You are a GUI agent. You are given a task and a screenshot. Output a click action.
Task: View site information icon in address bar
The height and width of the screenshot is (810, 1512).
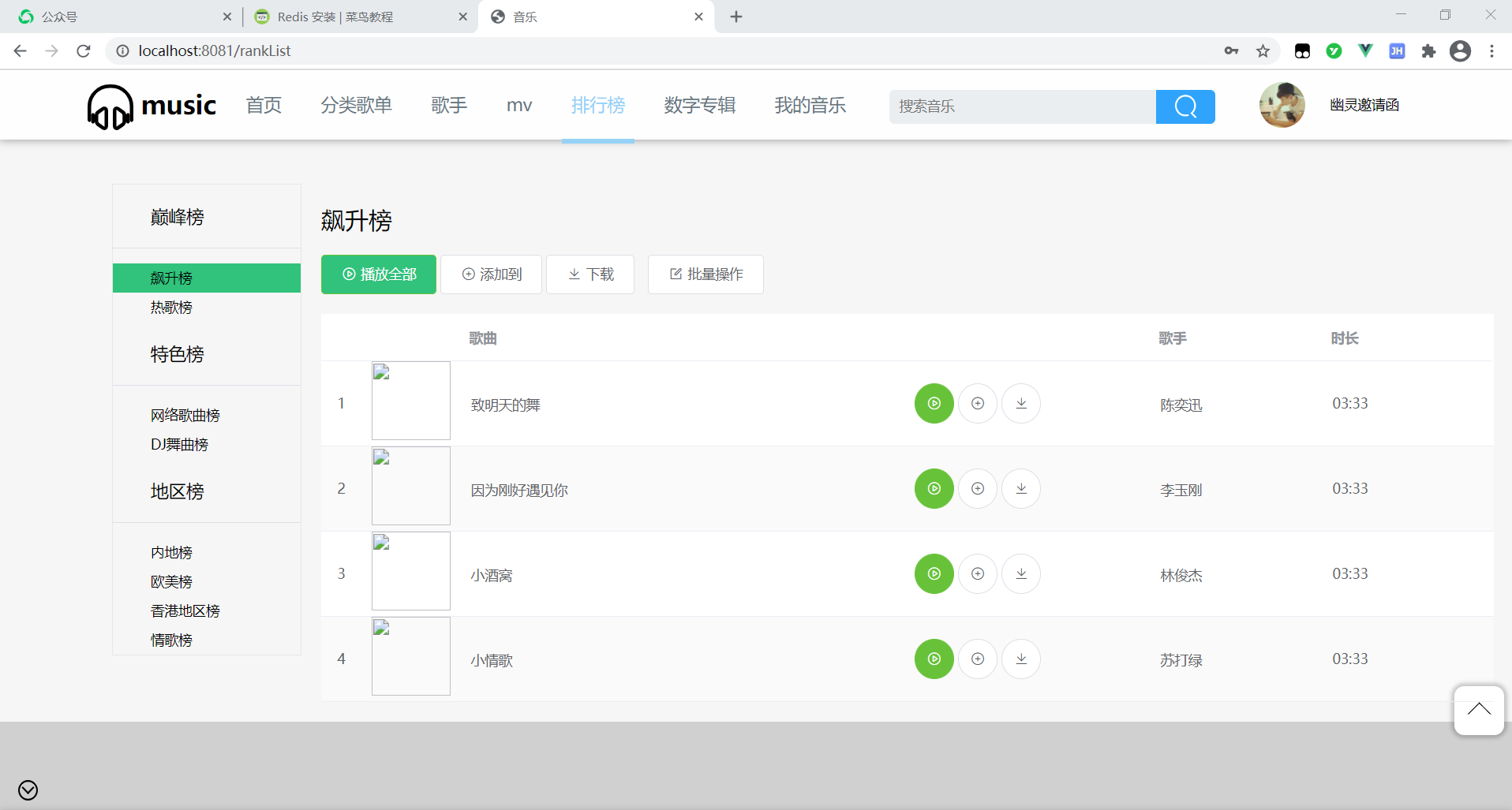122,50
